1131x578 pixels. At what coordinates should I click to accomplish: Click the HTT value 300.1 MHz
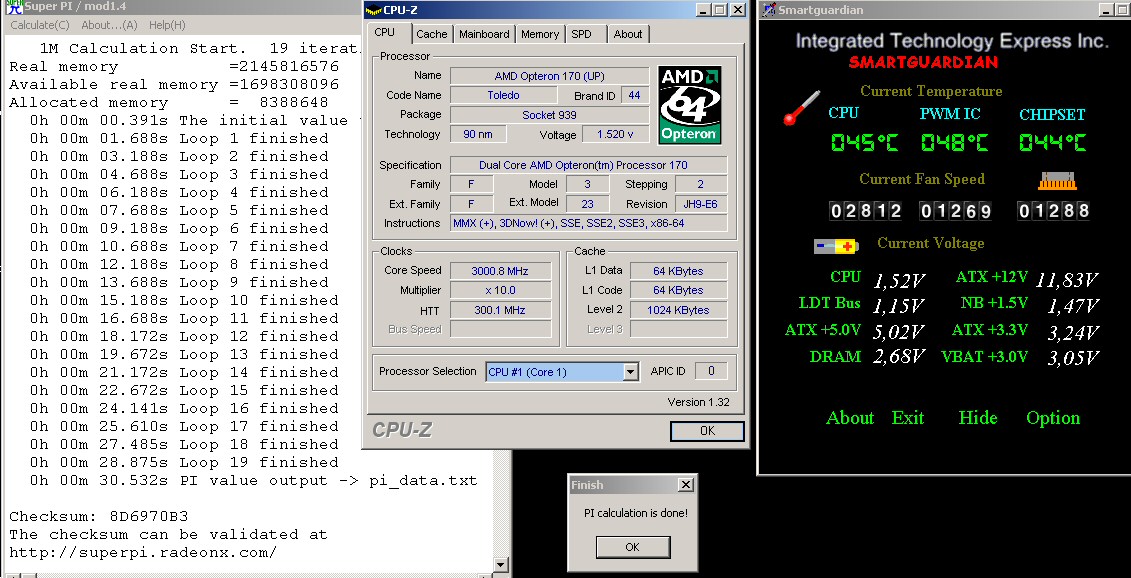click(x=501, y=310)
